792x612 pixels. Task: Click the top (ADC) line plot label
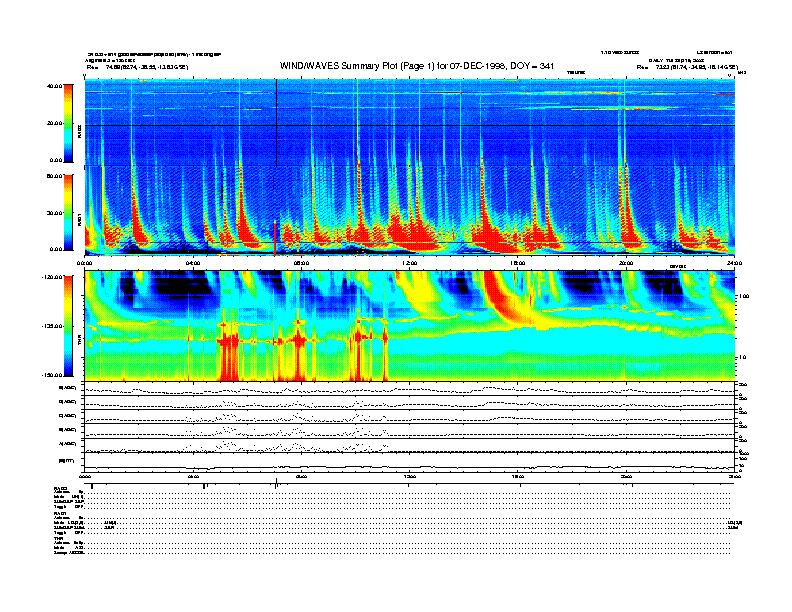click(x=68, y=388)
